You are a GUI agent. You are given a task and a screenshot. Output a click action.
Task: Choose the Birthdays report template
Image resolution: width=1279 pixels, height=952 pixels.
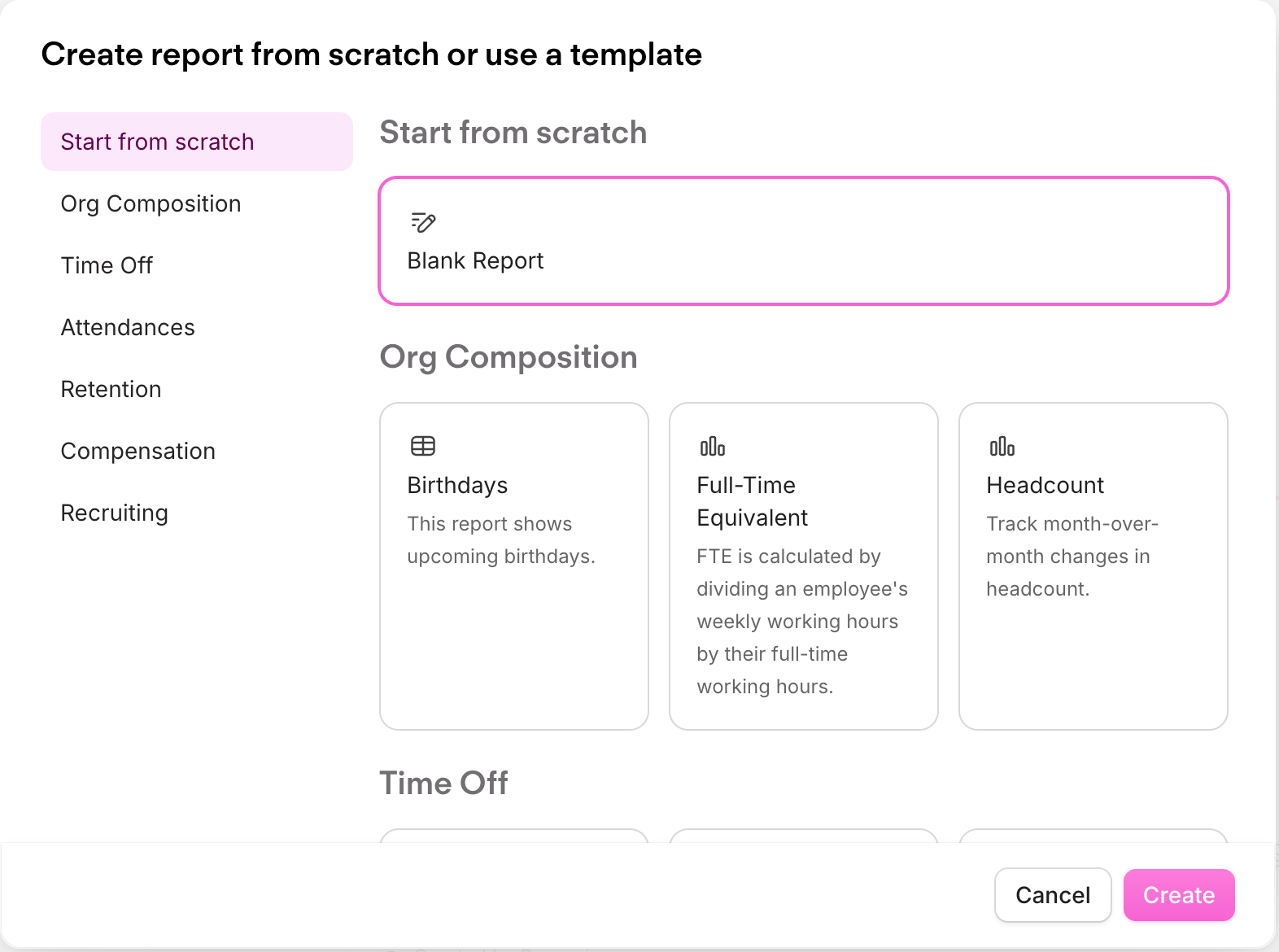pos(514,566)
